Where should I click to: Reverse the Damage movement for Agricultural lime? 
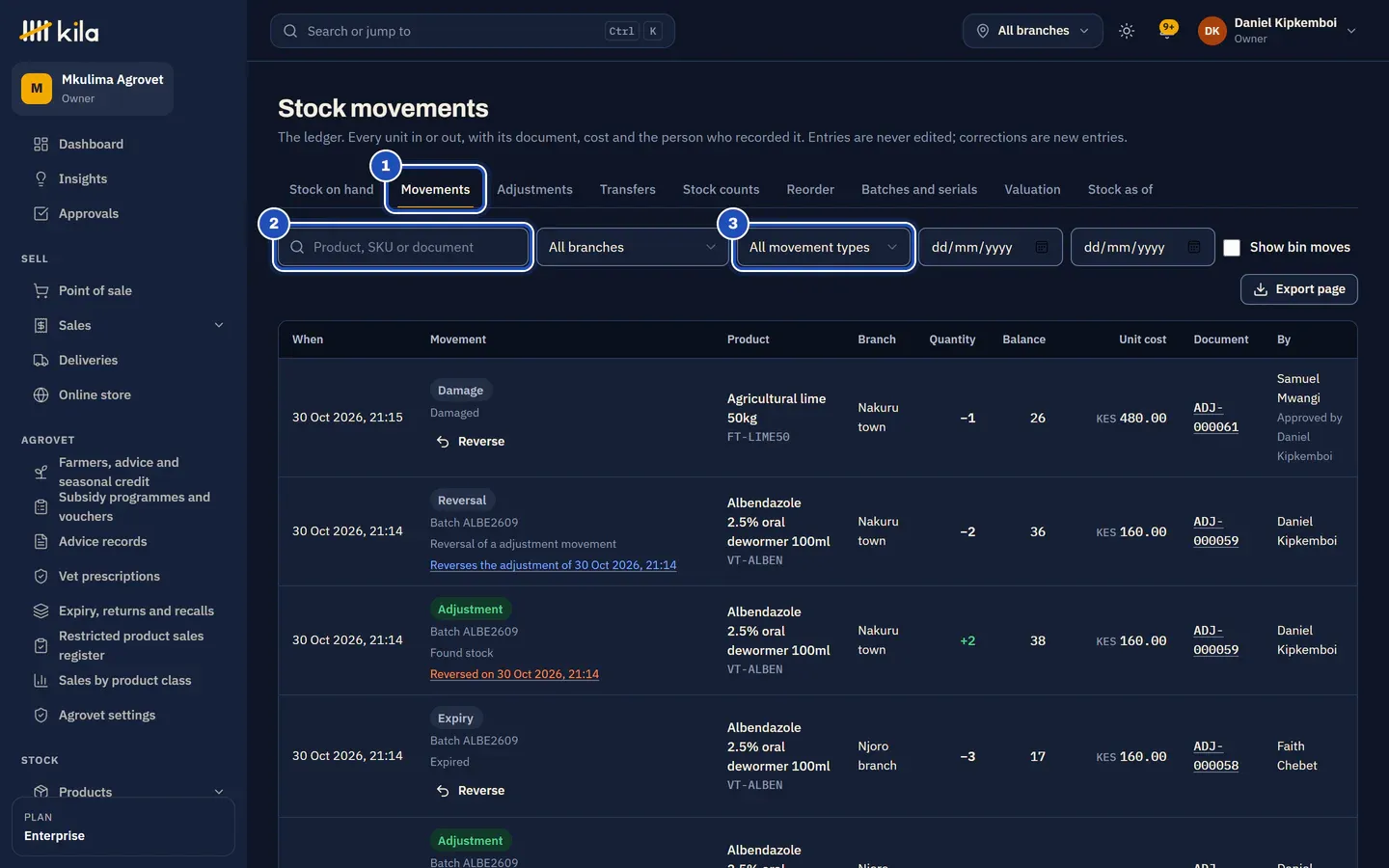click(x=470, y=442)
